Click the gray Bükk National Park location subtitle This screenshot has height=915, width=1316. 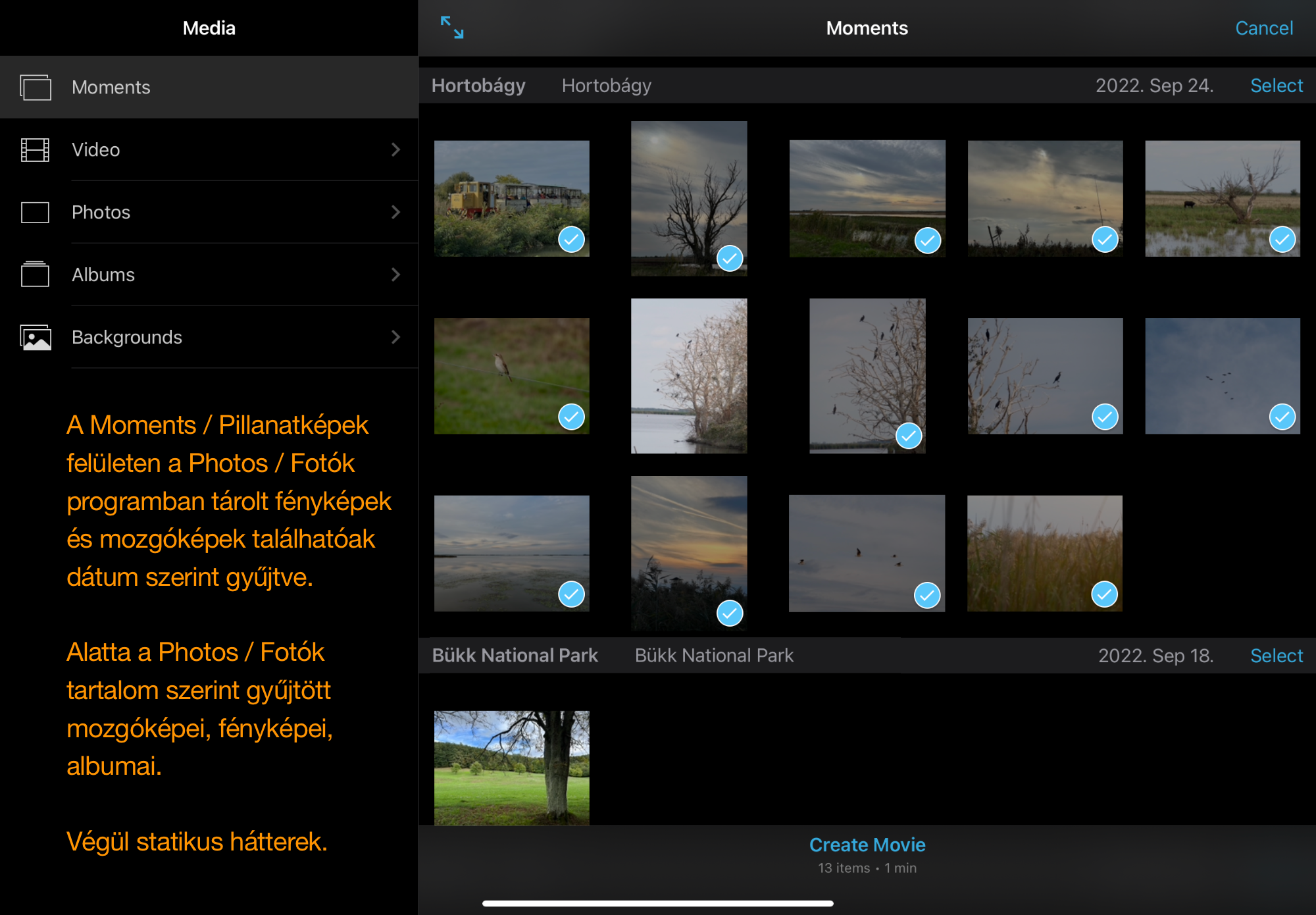click(715, 656)
